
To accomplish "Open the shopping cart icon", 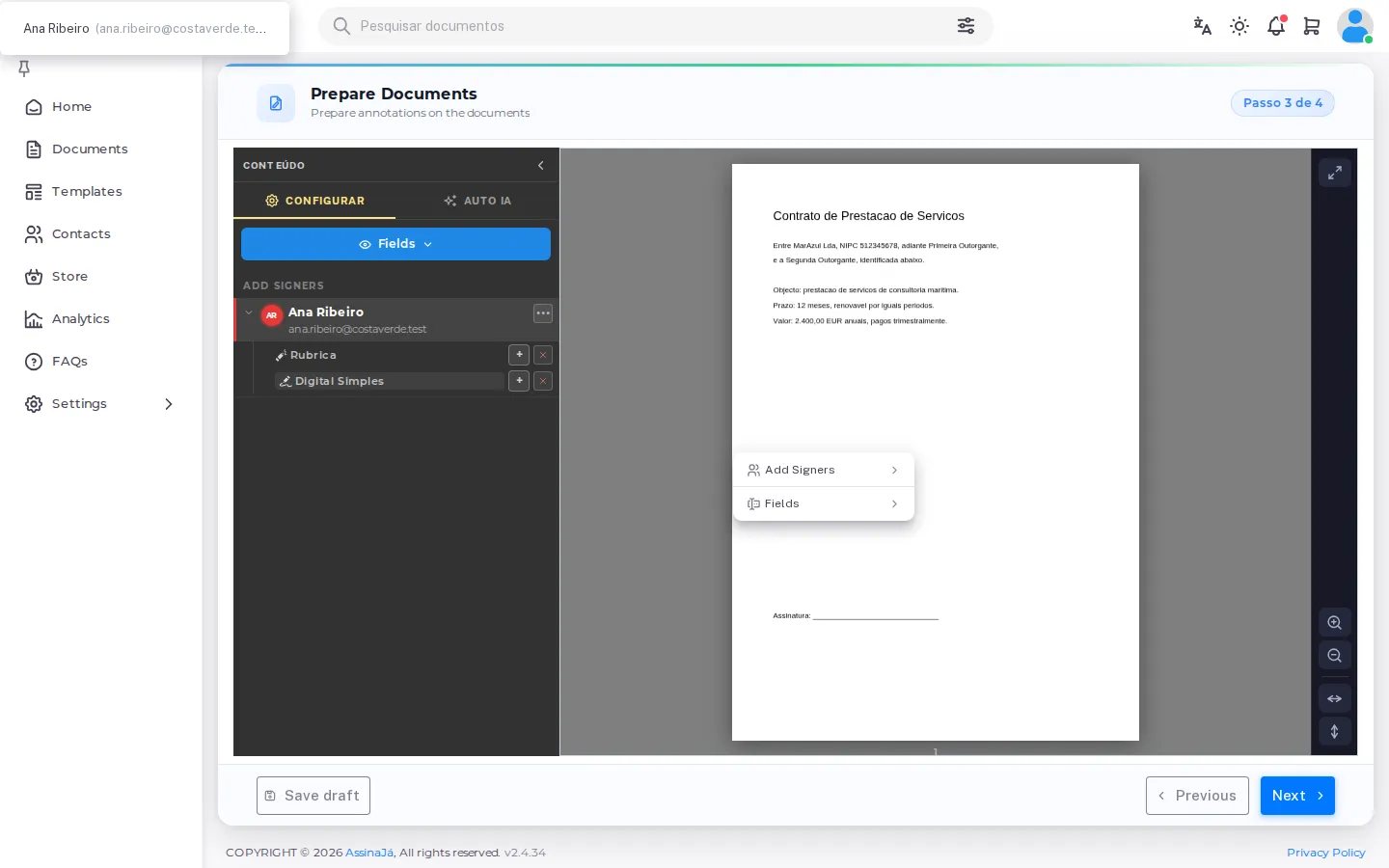I will 1312,26.
